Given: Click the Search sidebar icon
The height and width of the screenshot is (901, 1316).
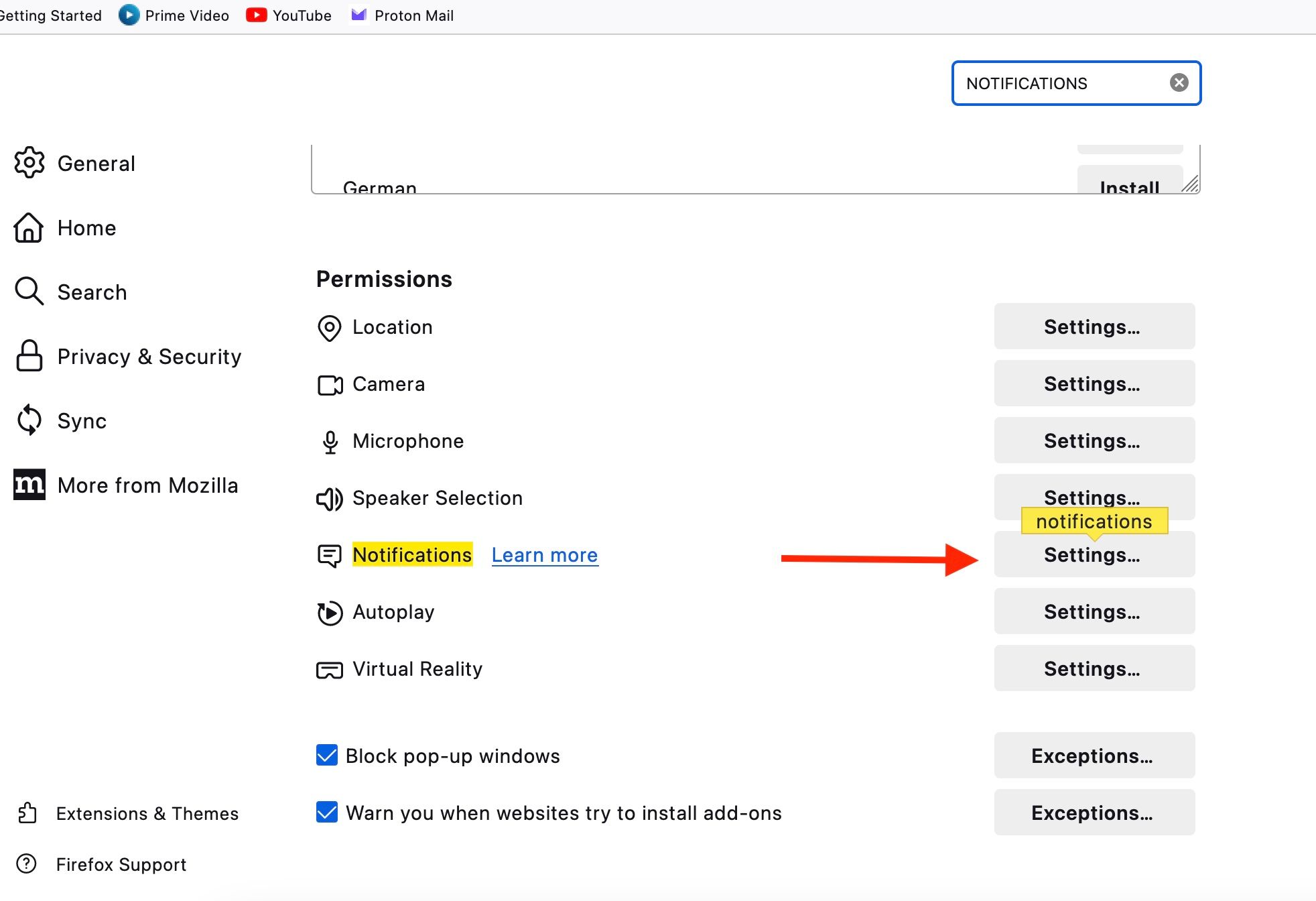Looking at the screenshot, I should [30, 292].
